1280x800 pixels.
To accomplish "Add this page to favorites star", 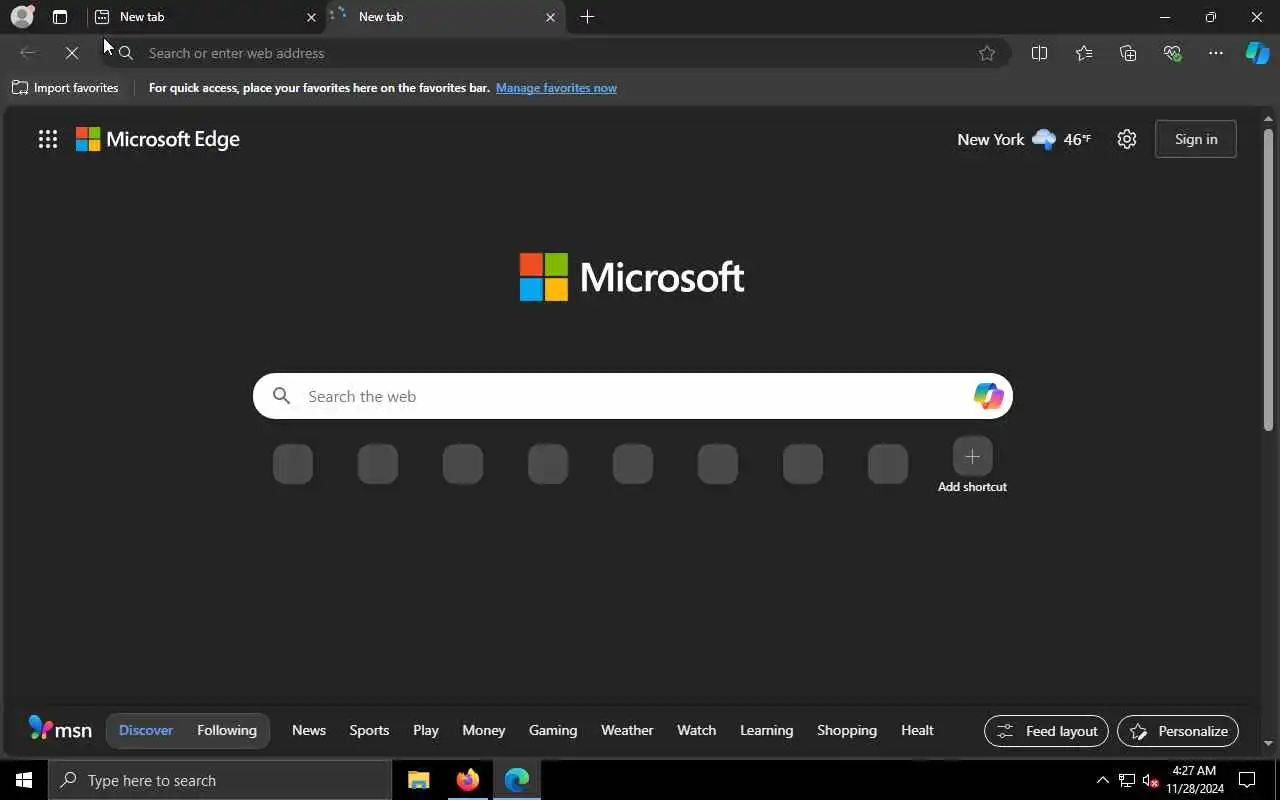I will (987, 53).
